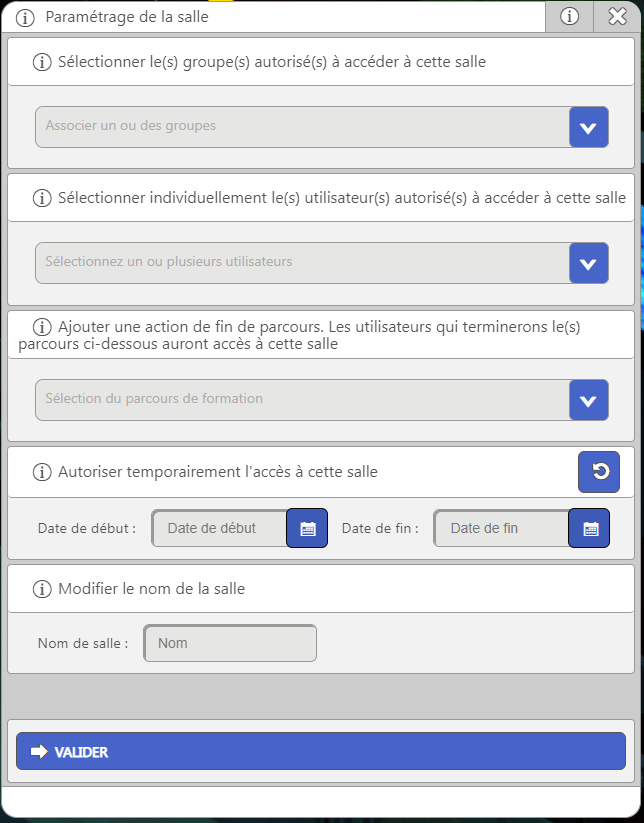Image resolution: width=644 pixels, height=823 pixels.
Task: Expand the user selection dropdown arrow
Action: click(x=588, y=263)
